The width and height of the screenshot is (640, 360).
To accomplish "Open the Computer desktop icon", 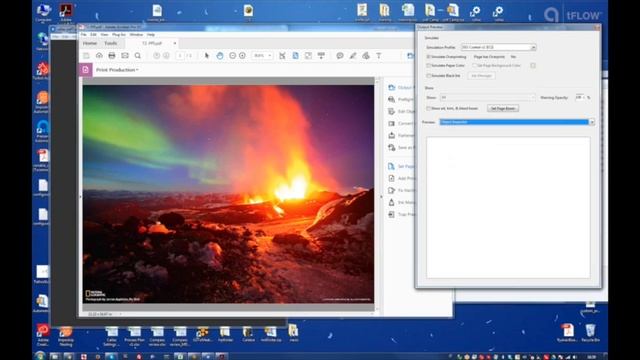I will coord(43,13).
